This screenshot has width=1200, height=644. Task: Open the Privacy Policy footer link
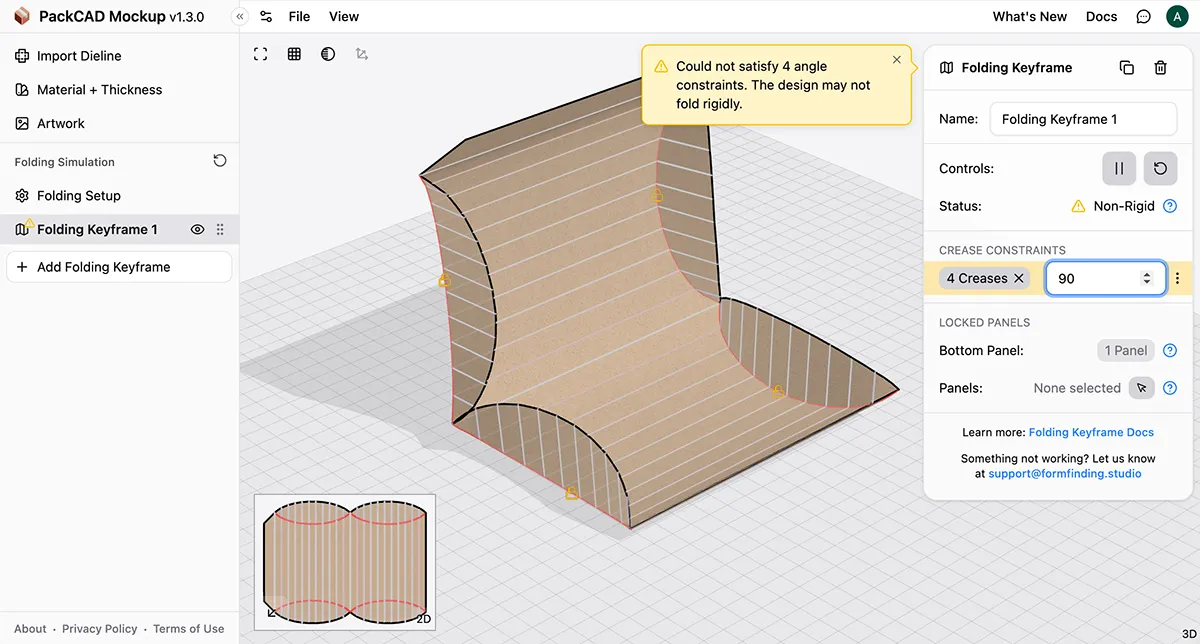(x=100, y=629)
